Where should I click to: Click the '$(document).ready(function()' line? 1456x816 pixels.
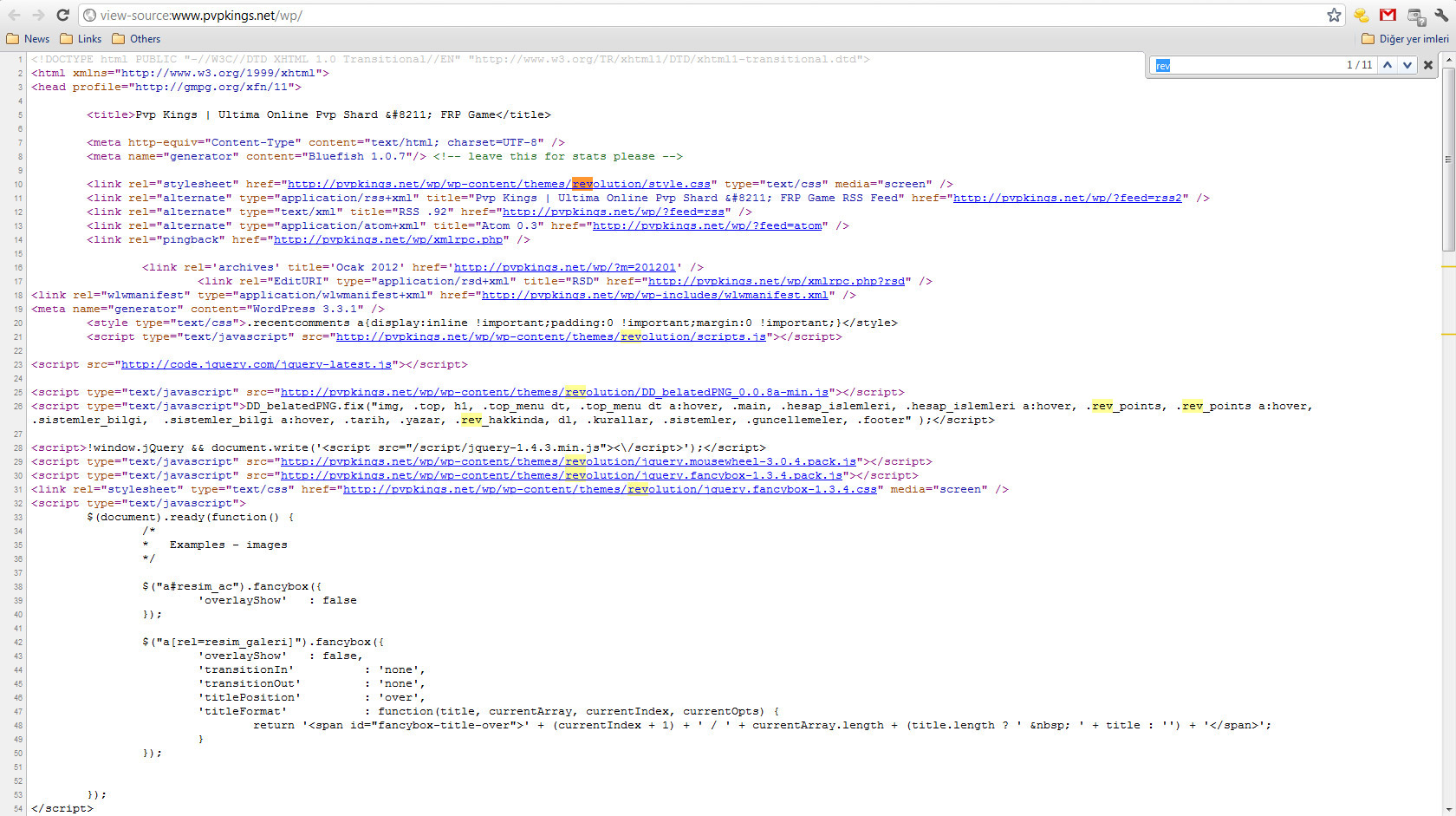(190, 517)
